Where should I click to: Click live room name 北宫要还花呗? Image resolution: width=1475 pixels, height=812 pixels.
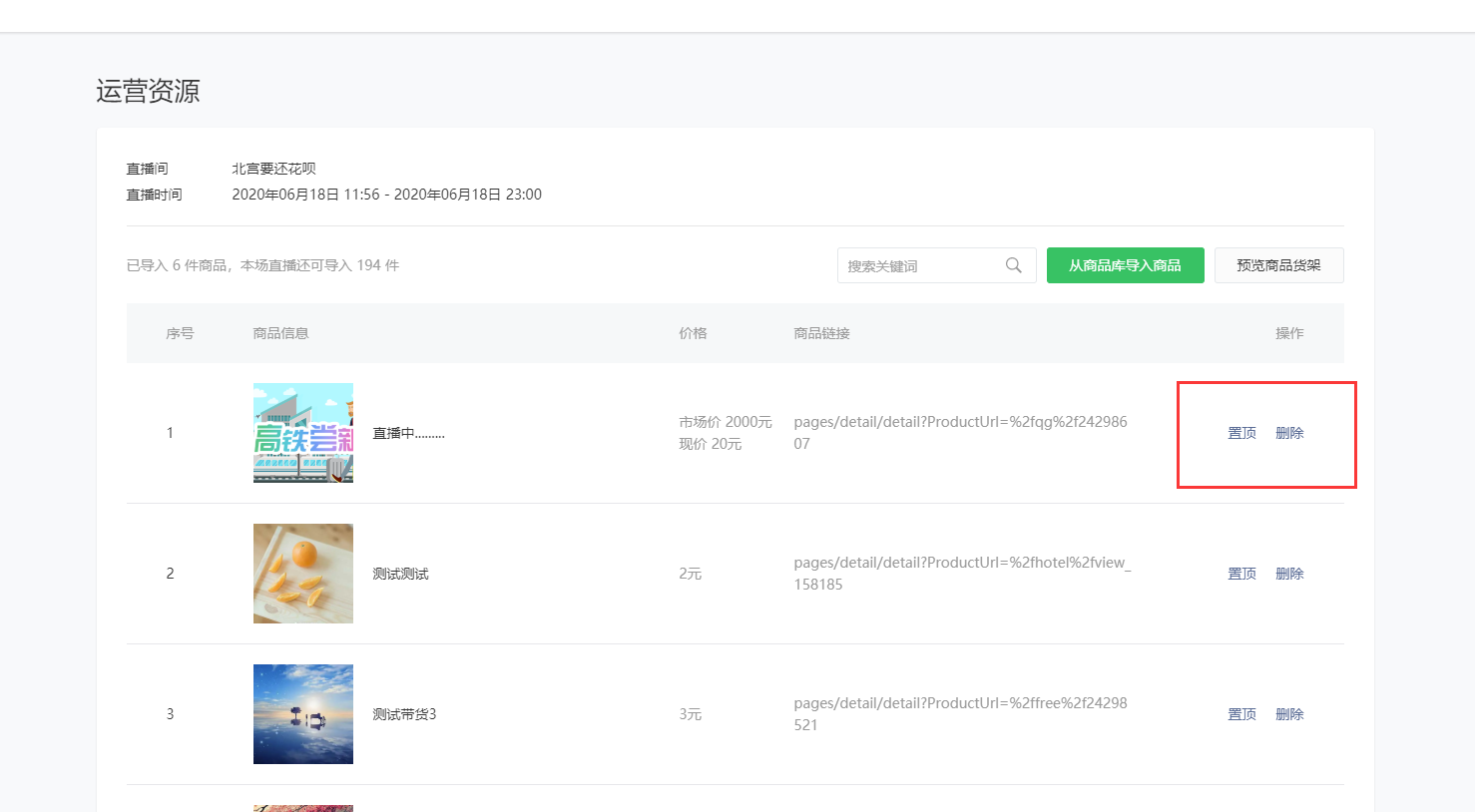pyautogui.click(x=273, y=169)
